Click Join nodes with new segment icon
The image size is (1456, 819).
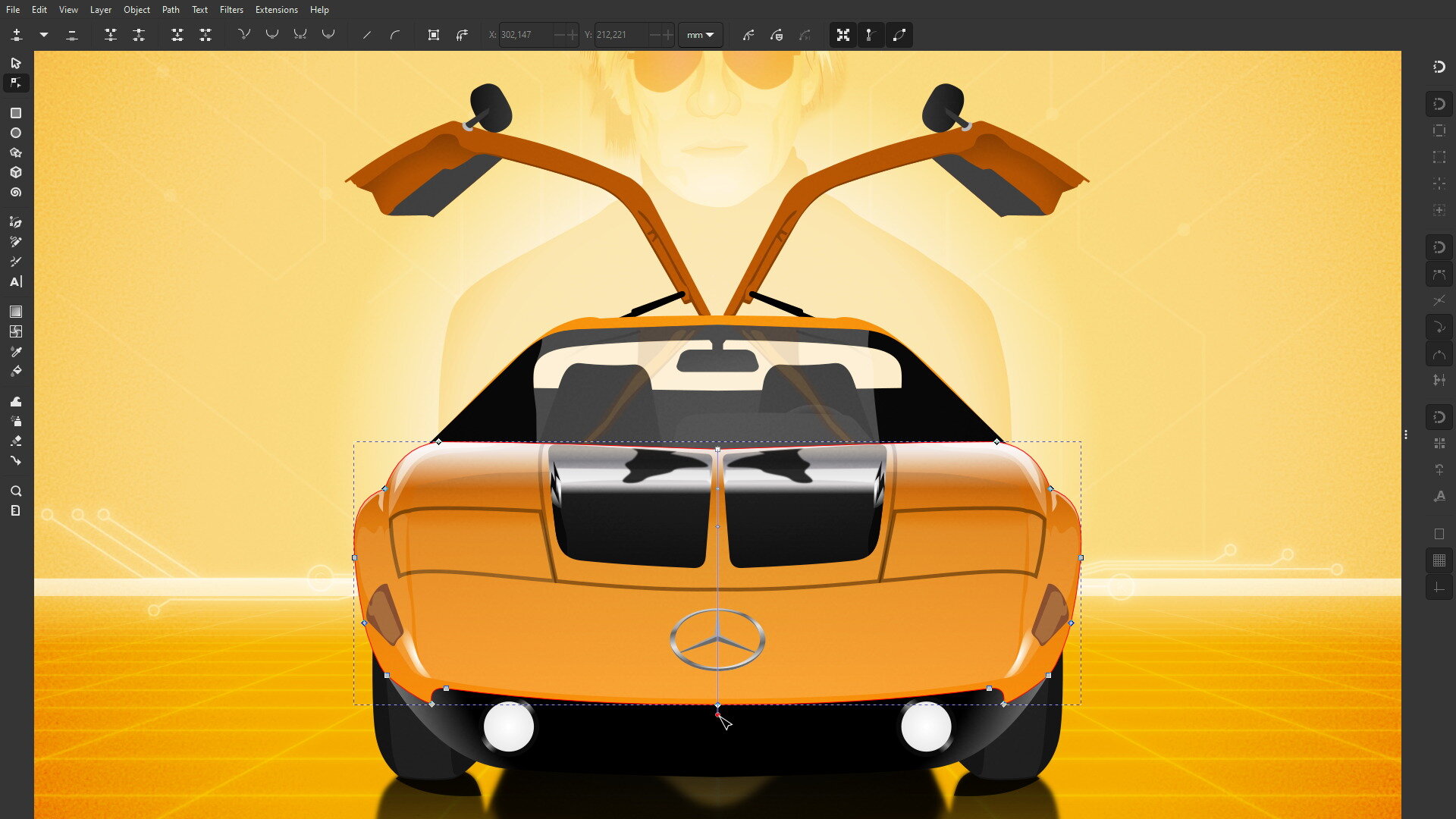point(177,35)
